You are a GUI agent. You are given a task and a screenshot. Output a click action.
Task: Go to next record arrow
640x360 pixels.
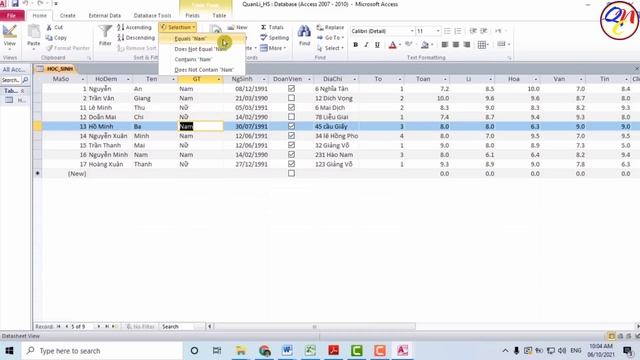(x=98, y=327)
